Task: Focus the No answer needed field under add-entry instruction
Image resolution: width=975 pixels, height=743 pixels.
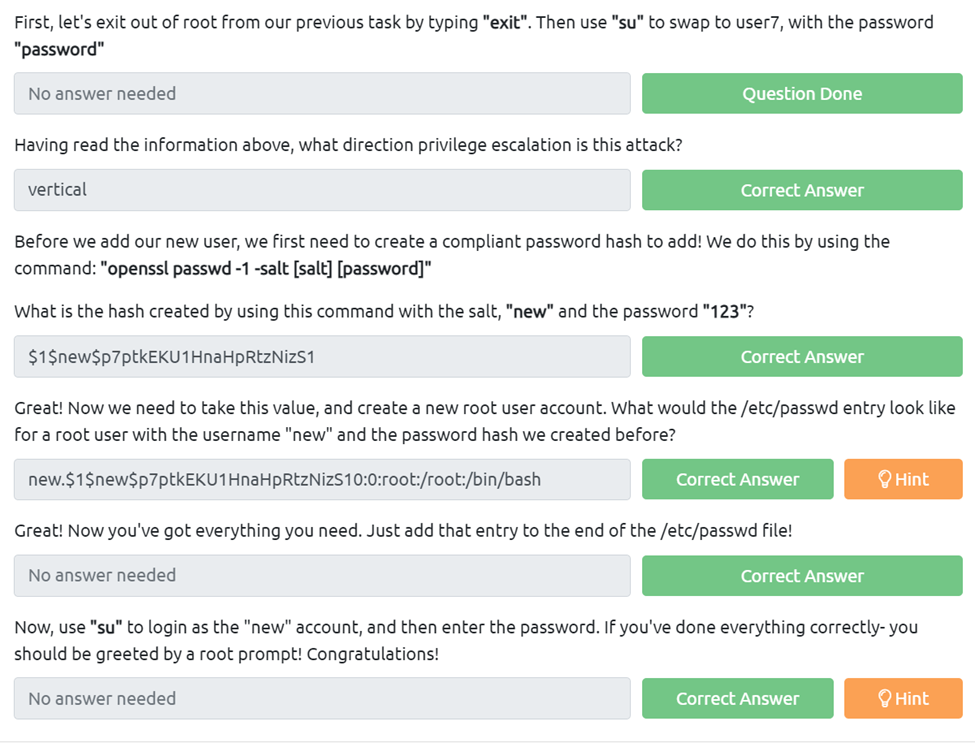Action: click(322, 576)
